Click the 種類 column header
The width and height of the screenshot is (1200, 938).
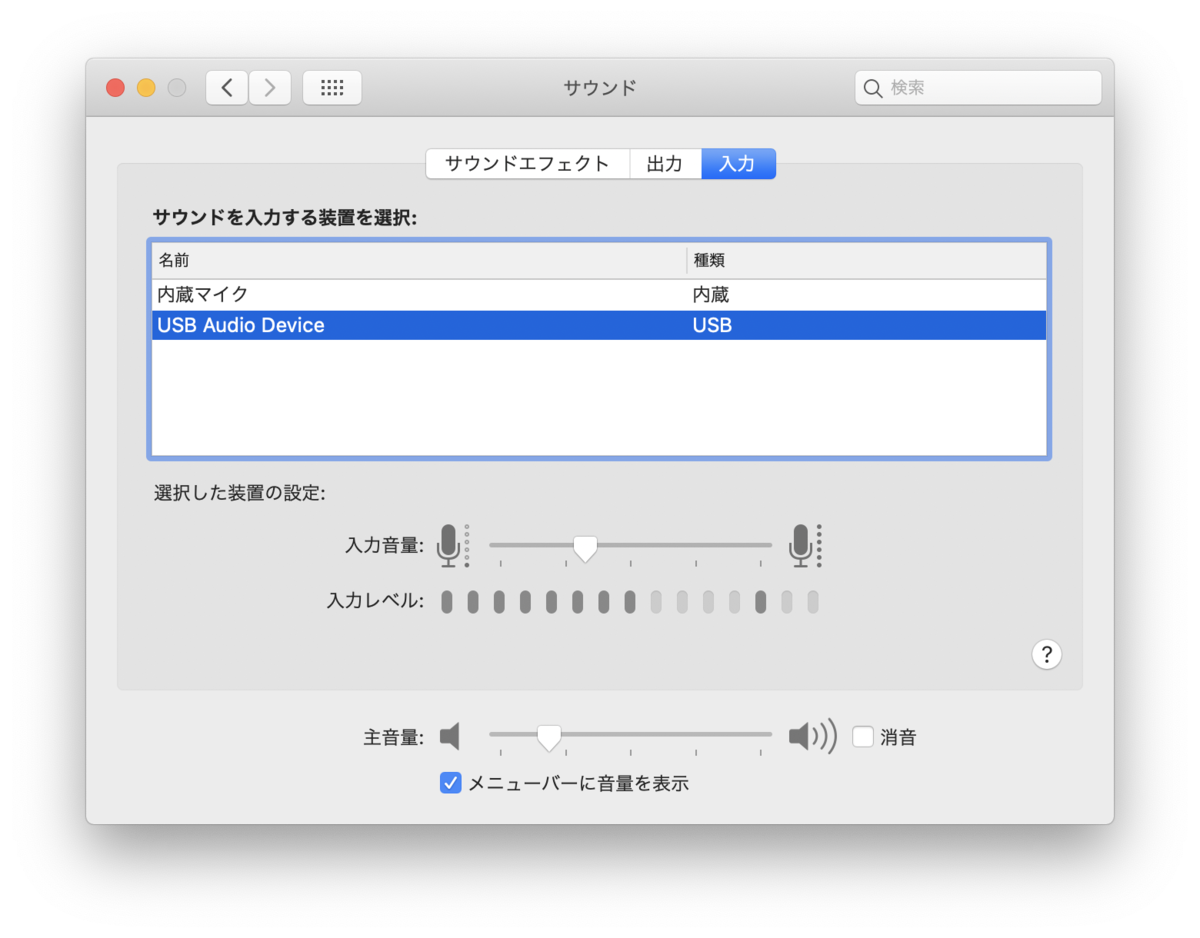coord(867,260)
